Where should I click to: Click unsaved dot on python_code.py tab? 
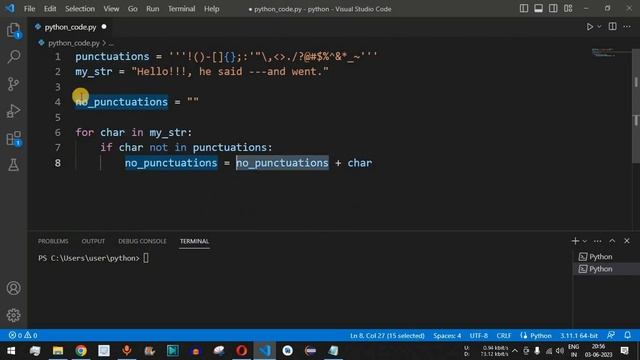coord(104,27)
